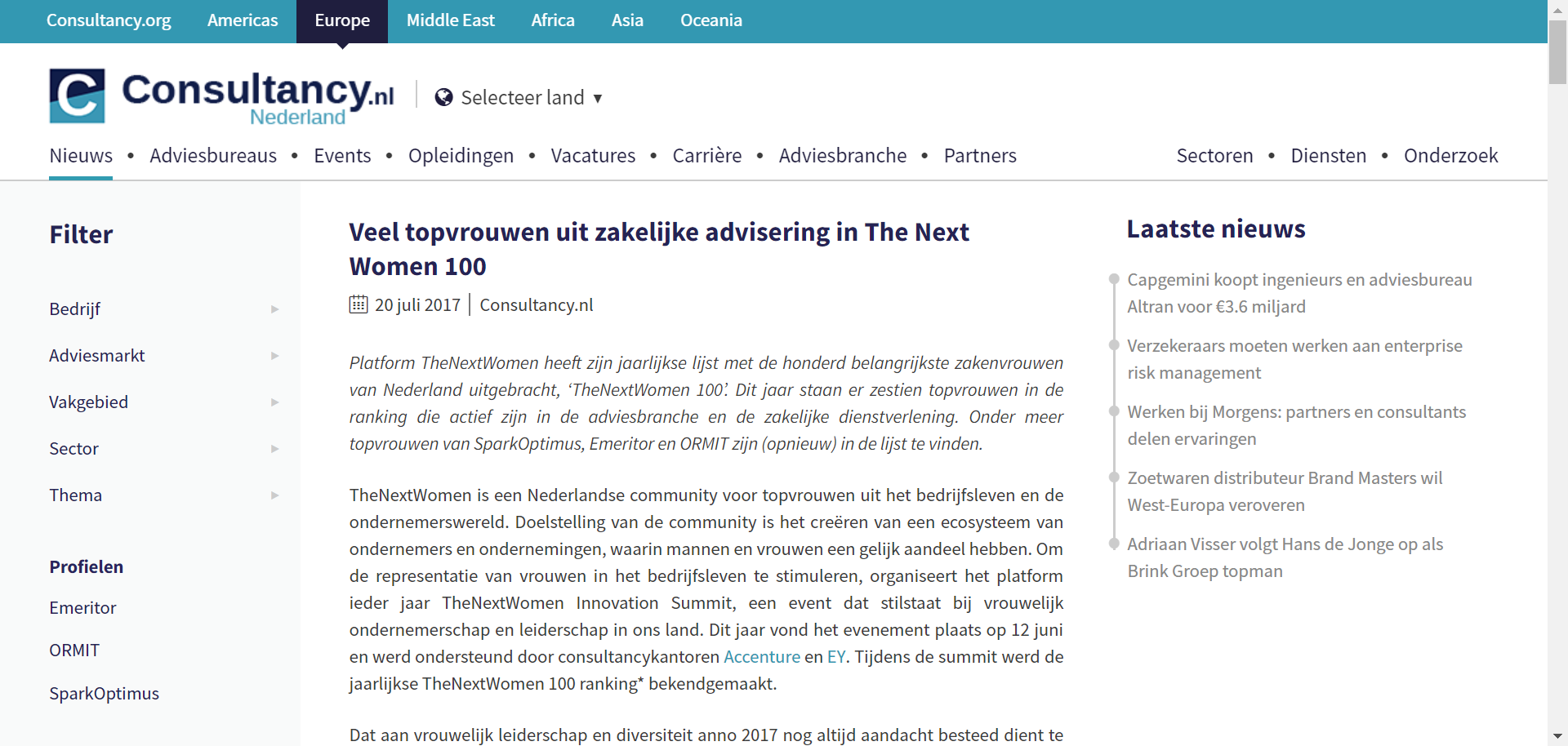The width and height of the screenshot is (1568, 746).
Task: Click the Laatste nieuws heading
Action: click(1216, 229)
